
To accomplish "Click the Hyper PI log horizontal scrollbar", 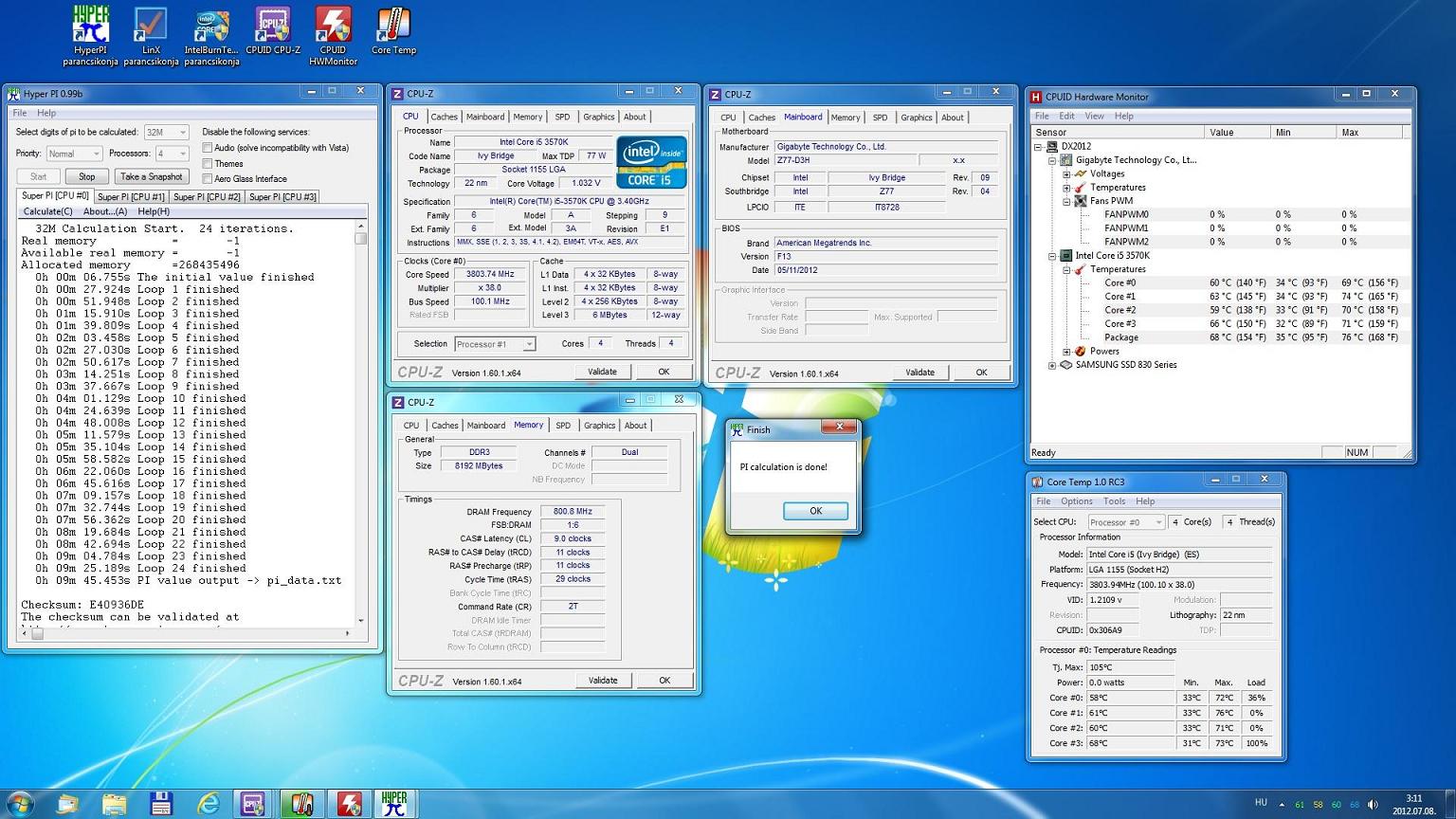I will 186,633.
